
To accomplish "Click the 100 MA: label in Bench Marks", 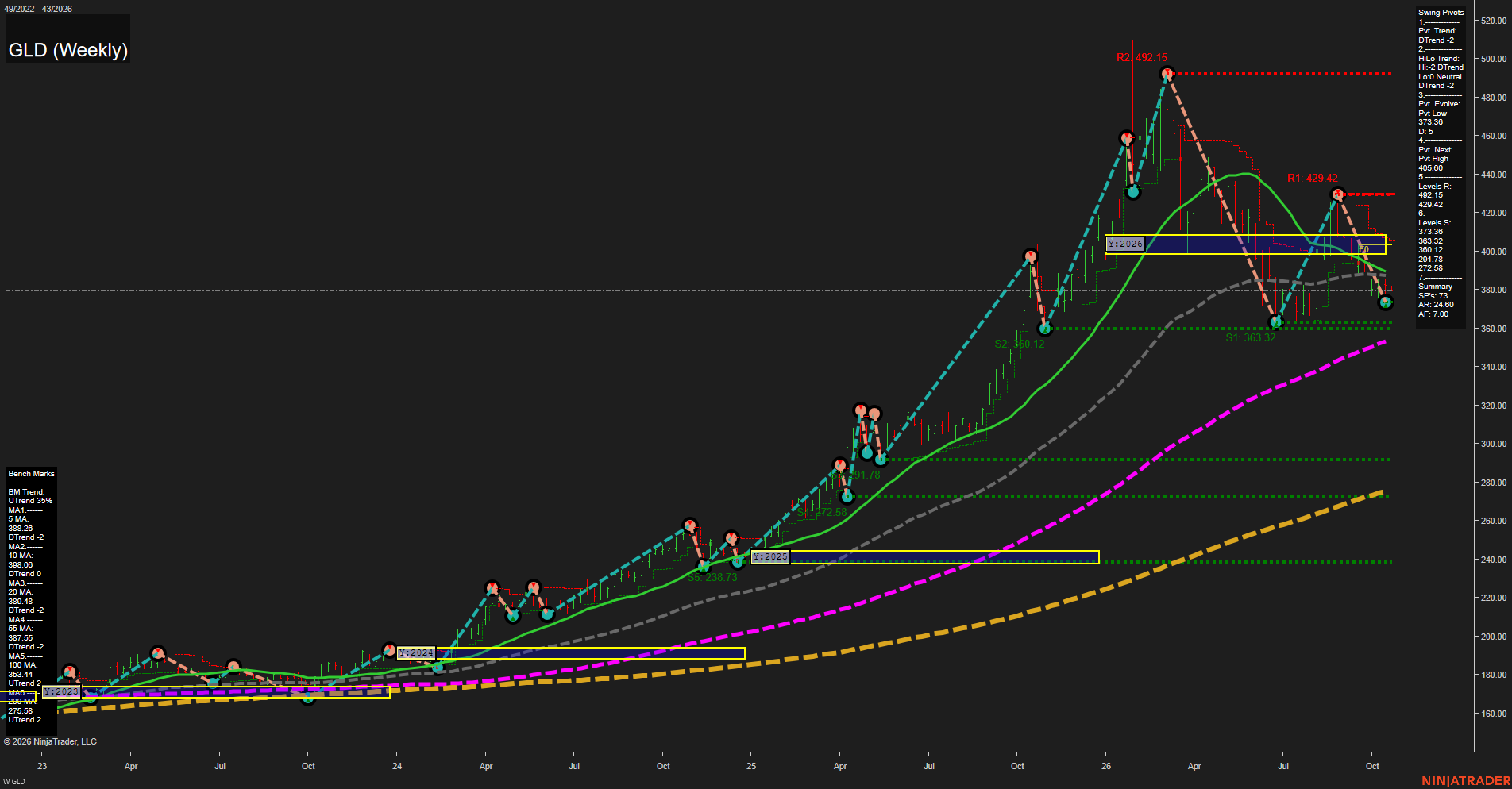I will coord(22,665).
